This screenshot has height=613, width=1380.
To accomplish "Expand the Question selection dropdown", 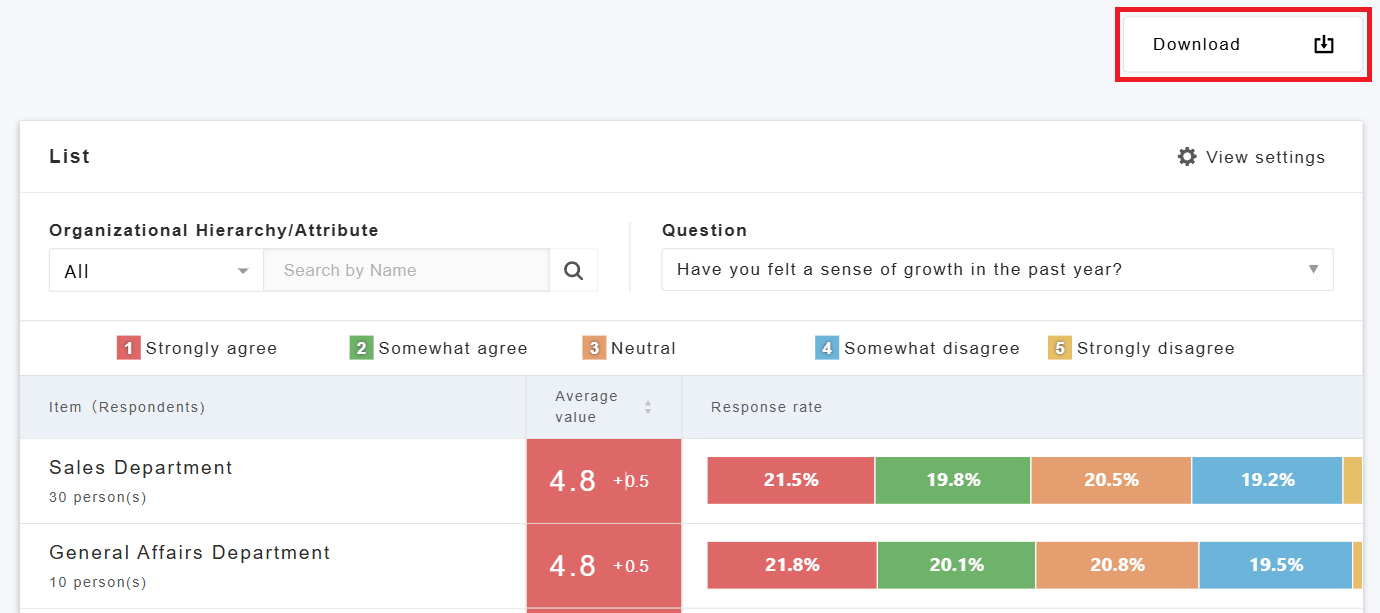I will [x=997, y=270].
